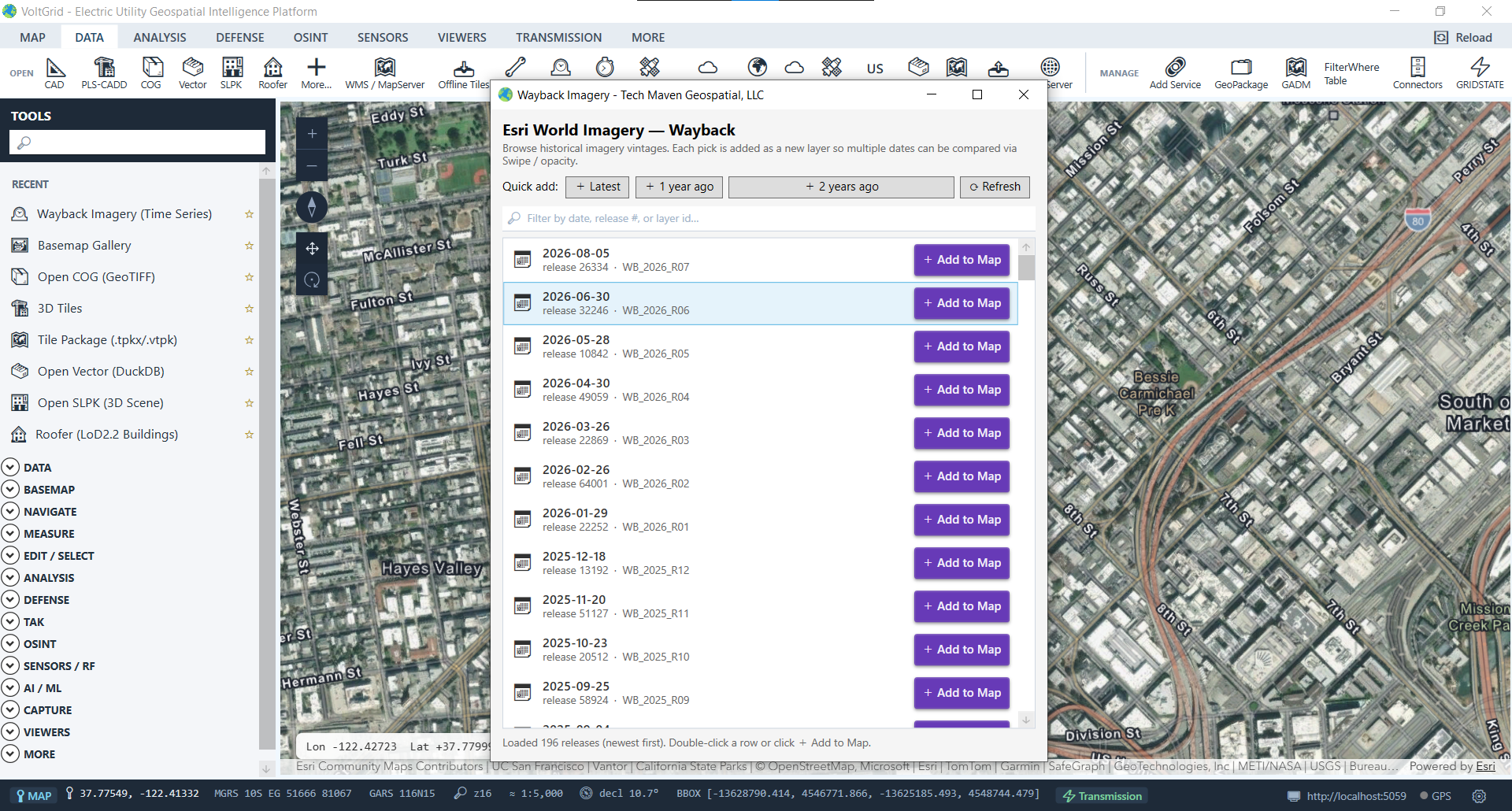
Task: Toggle favorite star for Roofer
Action: click(249, 435)
